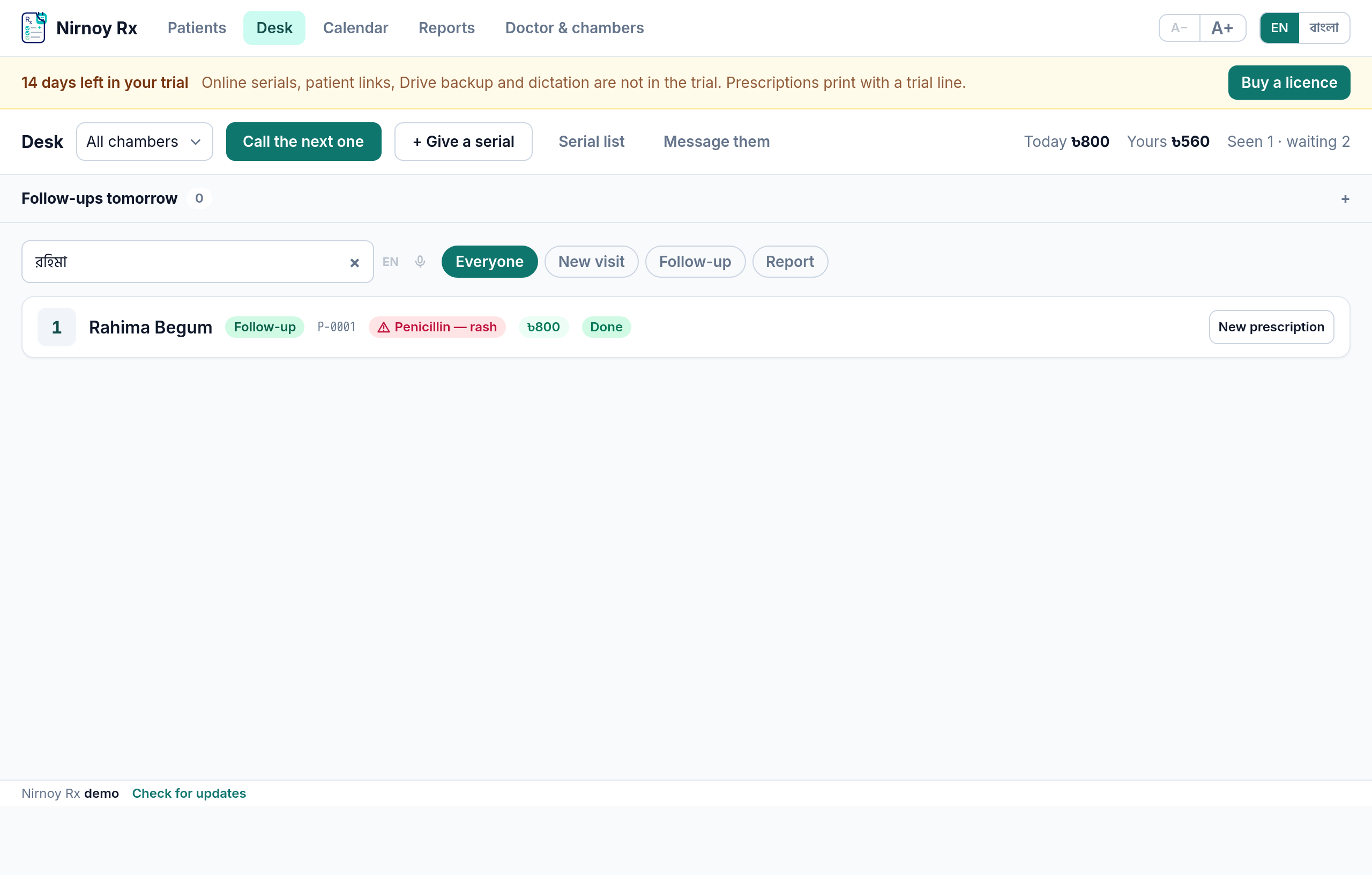Start voice dictation with the microphone icon
The image size is (1372, 875).
(420, 262)
